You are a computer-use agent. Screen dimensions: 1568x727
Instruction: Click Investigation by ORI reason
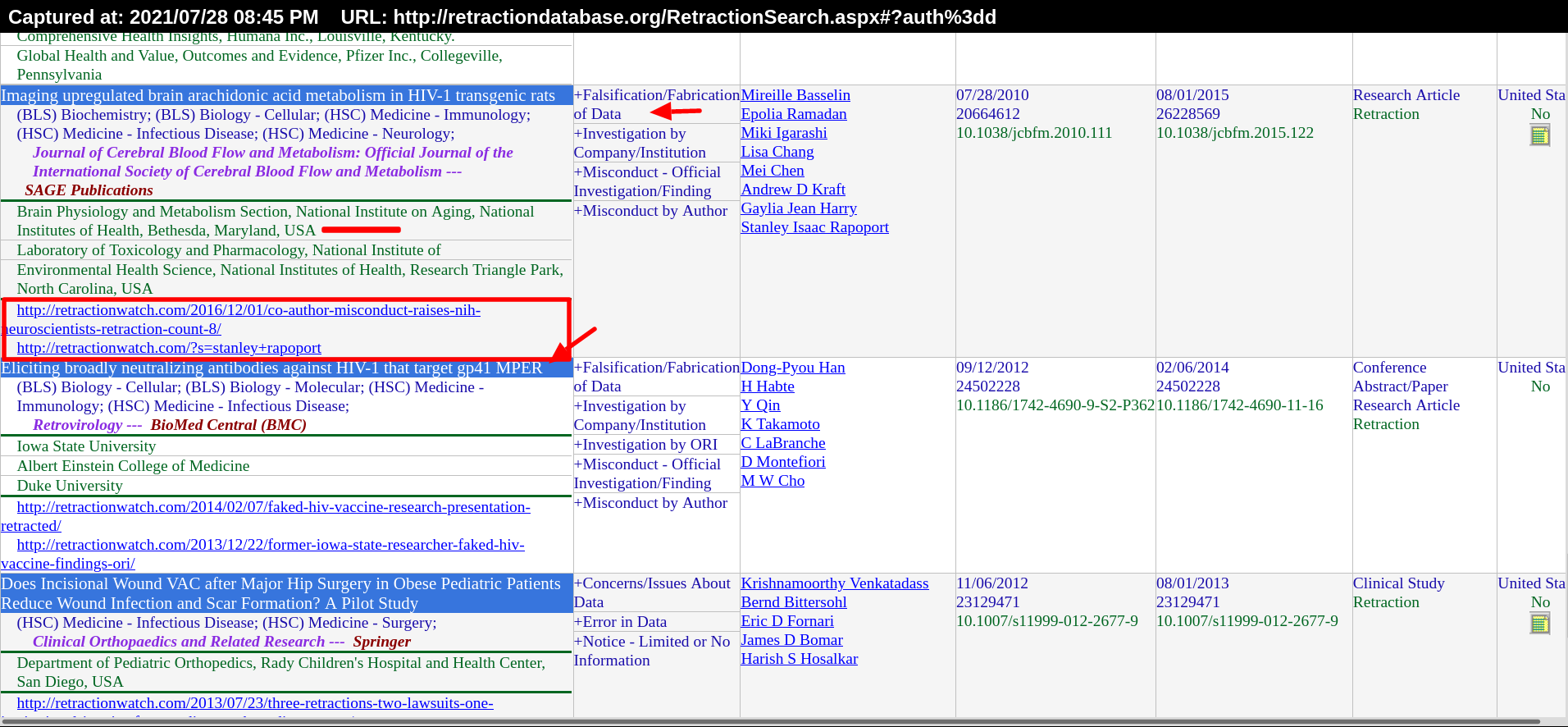point(645,445)
